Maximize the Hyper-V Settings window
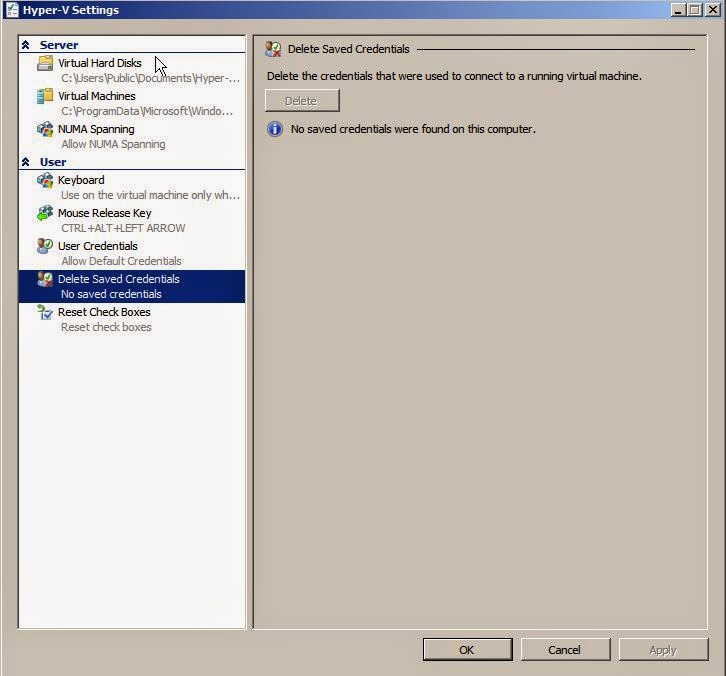726x676 pixels. click(695, 10)
